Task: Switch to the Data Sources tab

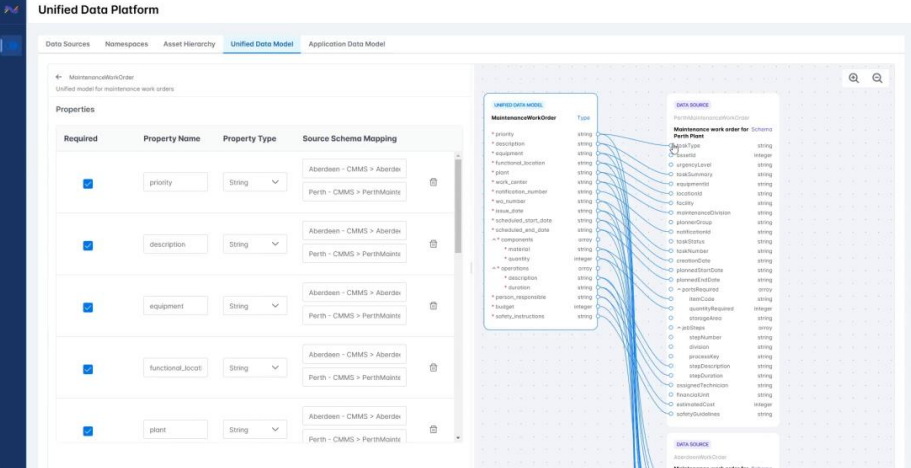Action: pyautogui.click(x=68, y=44)
